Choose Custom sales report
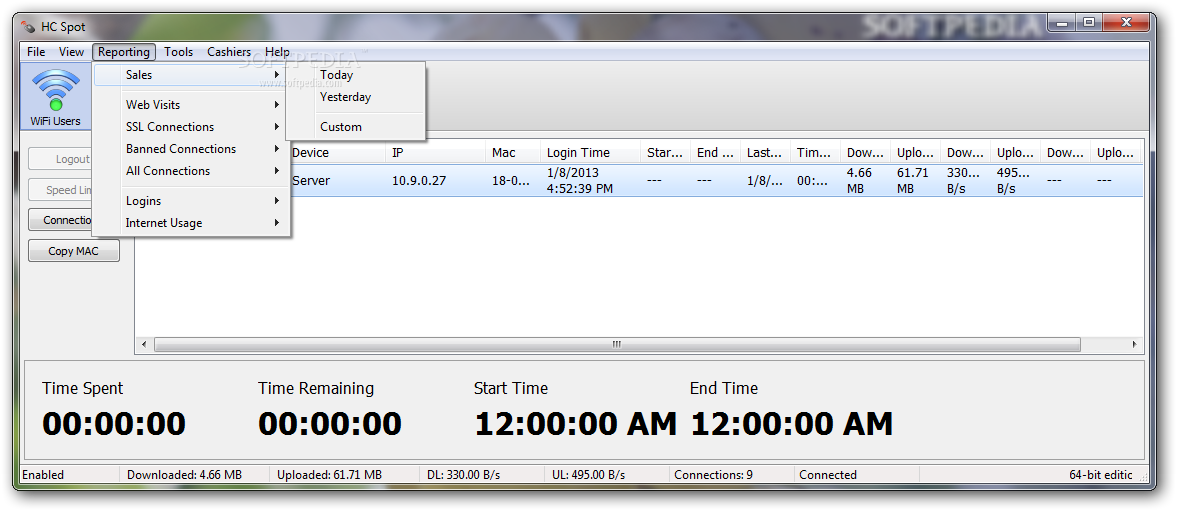The height and width of the screenshot is (511, 1177). [355, 127]
